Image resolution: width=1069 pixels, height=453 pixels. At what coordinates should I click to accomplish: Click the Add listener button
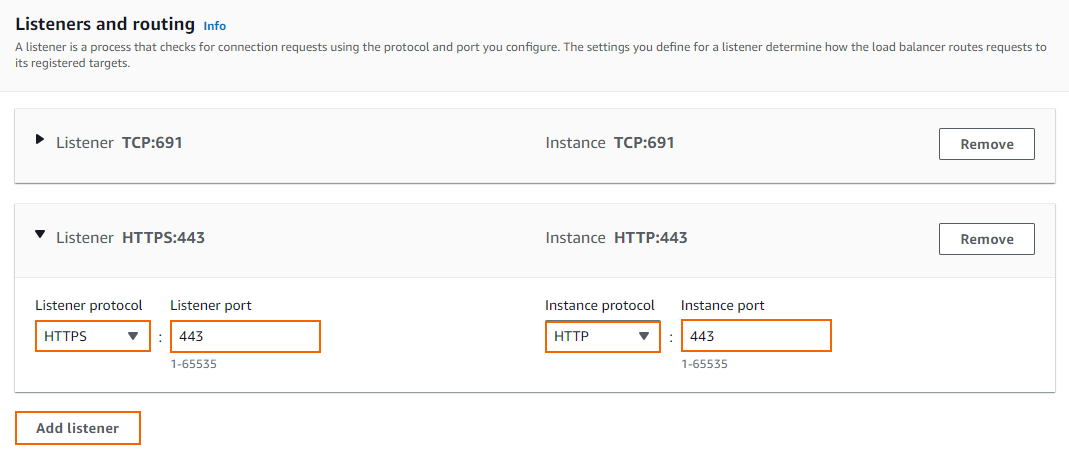[x=78, y=428]
